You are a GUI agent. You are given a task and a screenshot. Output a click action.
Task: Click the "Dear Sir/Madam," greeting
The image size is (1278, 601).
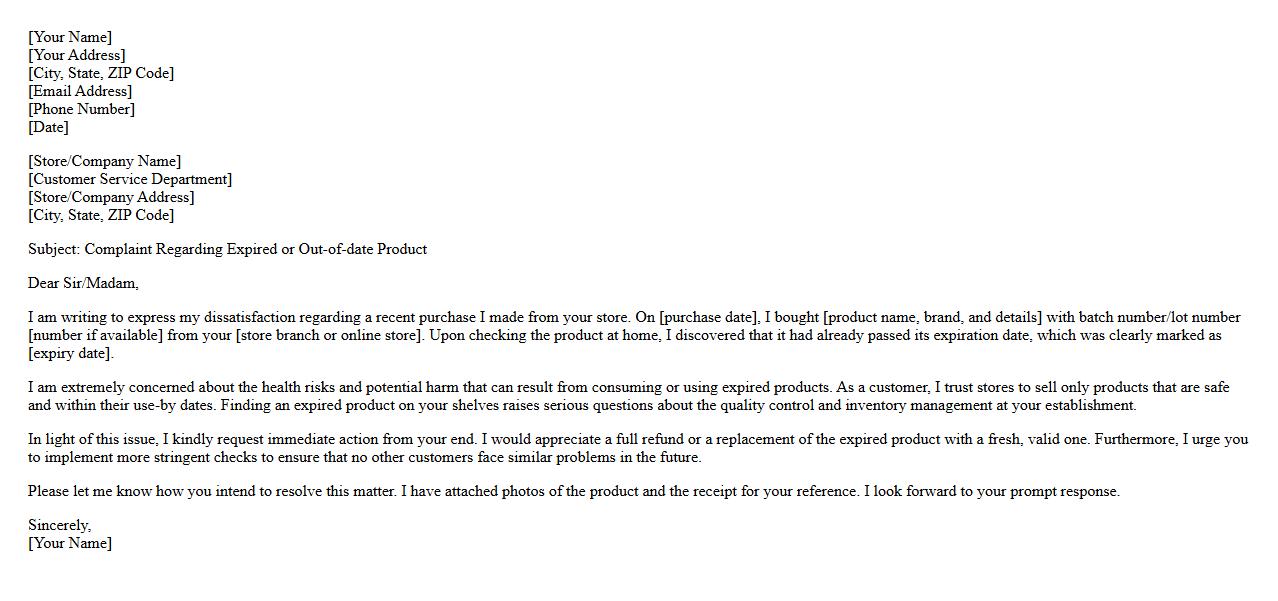(x=83, y=283)
